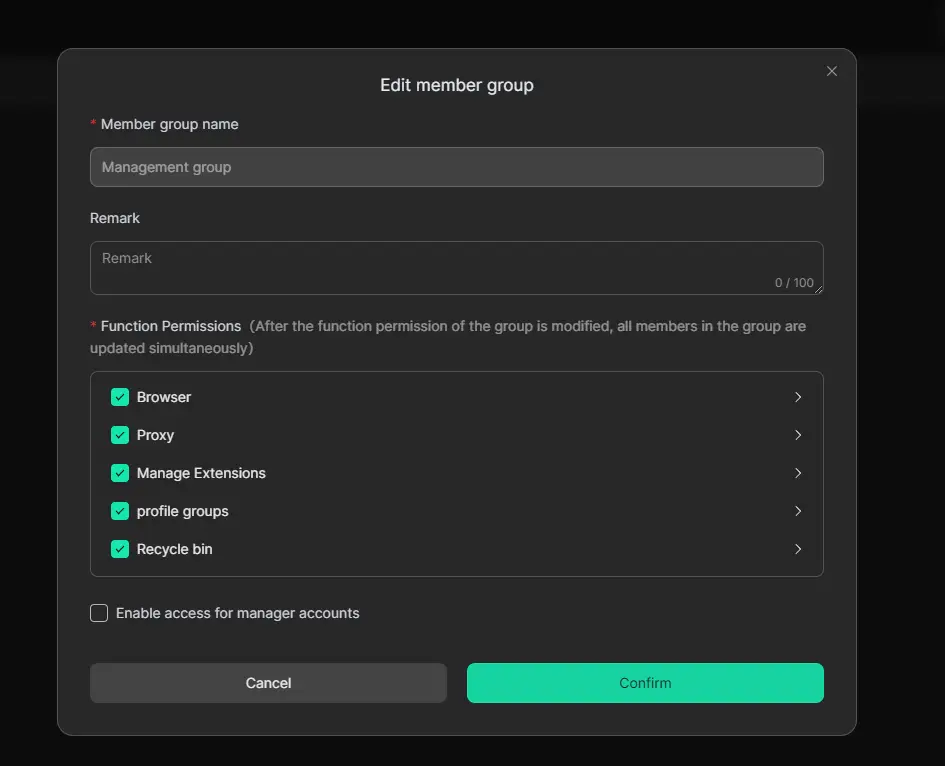The height and width of the screenshot is (766, 945).
Task: Grab the Remark box resize handle
Action: pyautogui.click(x=819, y=290)
